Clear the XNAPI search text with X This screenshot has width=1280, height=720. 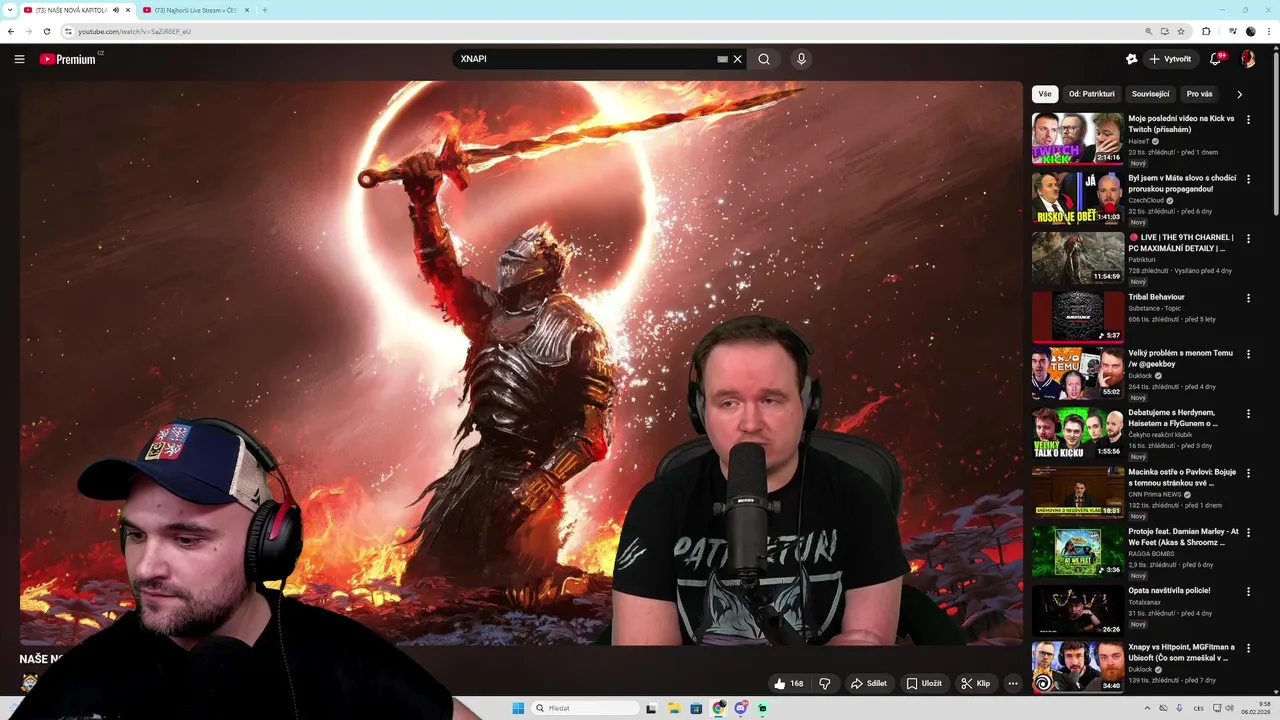[x=738, y=59]
